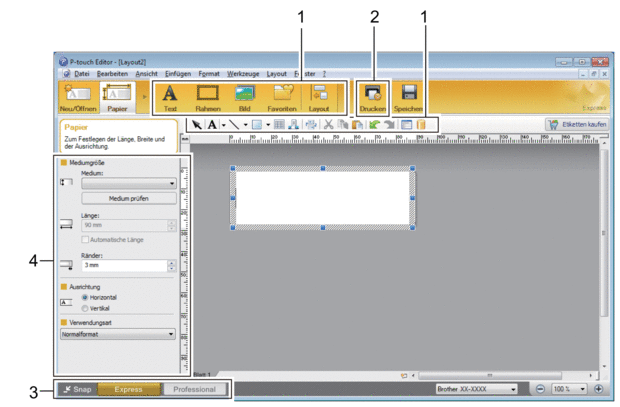
Task: Choose the Rahmen frame tool
Action: click(x=208, y=98)
